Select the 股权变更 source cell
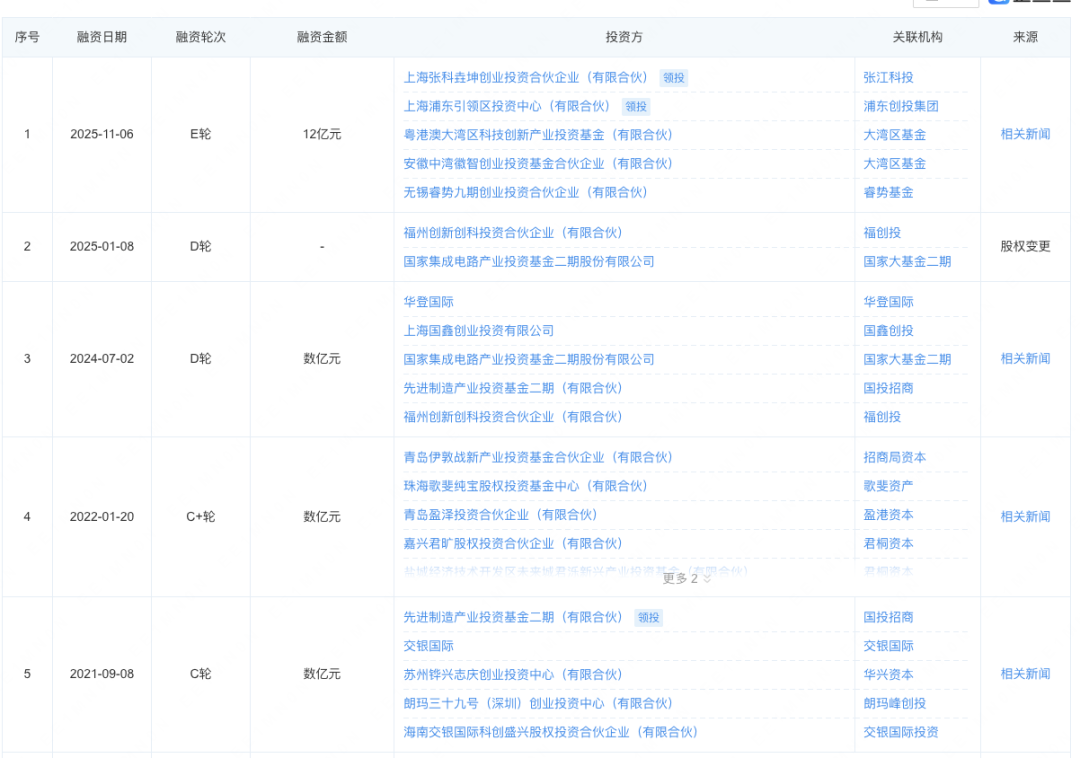1080x758 pixels. [x=1025, y=246]
